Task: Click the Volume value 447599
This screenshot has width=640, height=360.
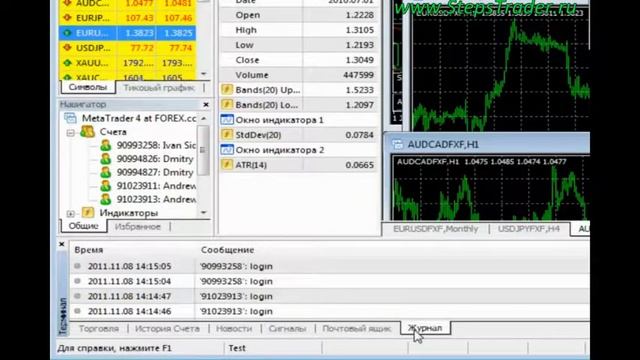Action: tap(358, 75)
